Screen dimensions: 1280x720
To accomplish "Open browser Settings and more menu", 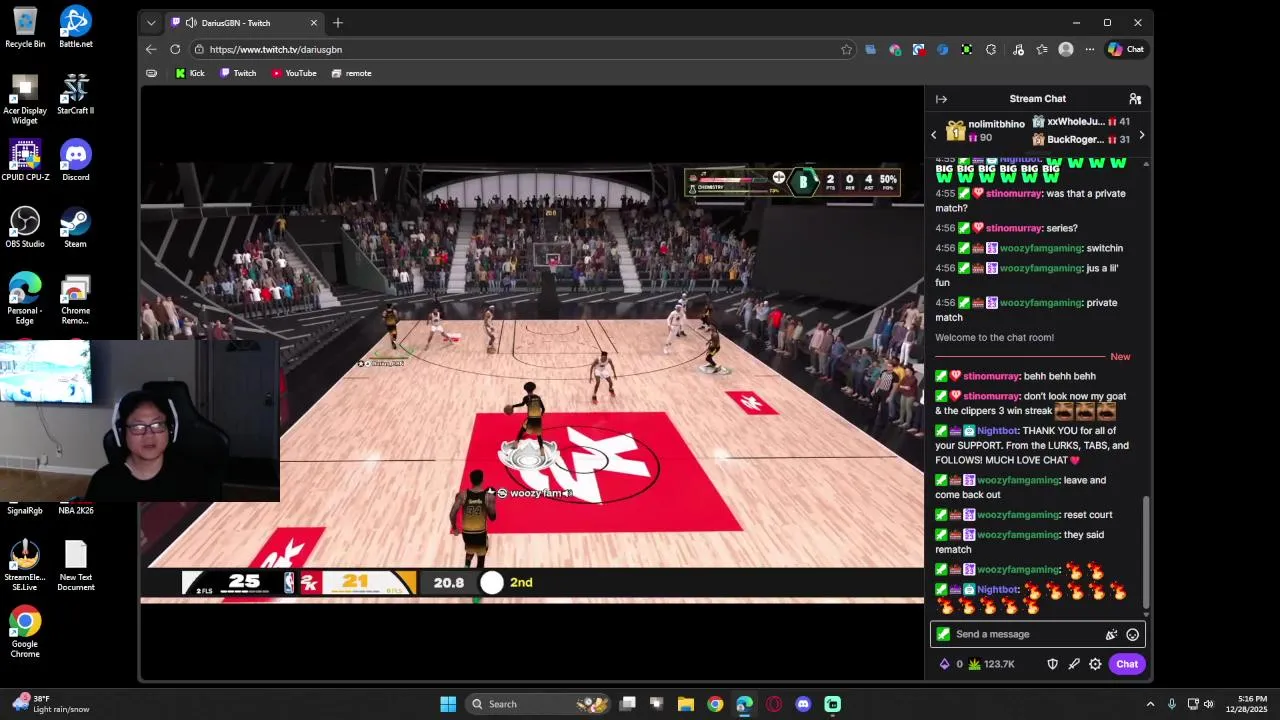I will click(1090, 49).
